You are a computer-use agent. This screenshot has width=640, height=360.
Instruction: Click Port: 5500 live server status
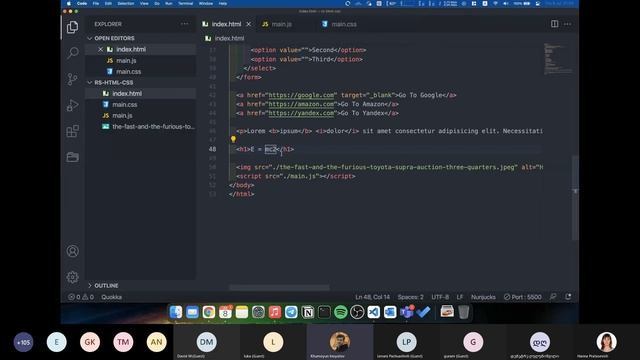(x=522, y=297)
